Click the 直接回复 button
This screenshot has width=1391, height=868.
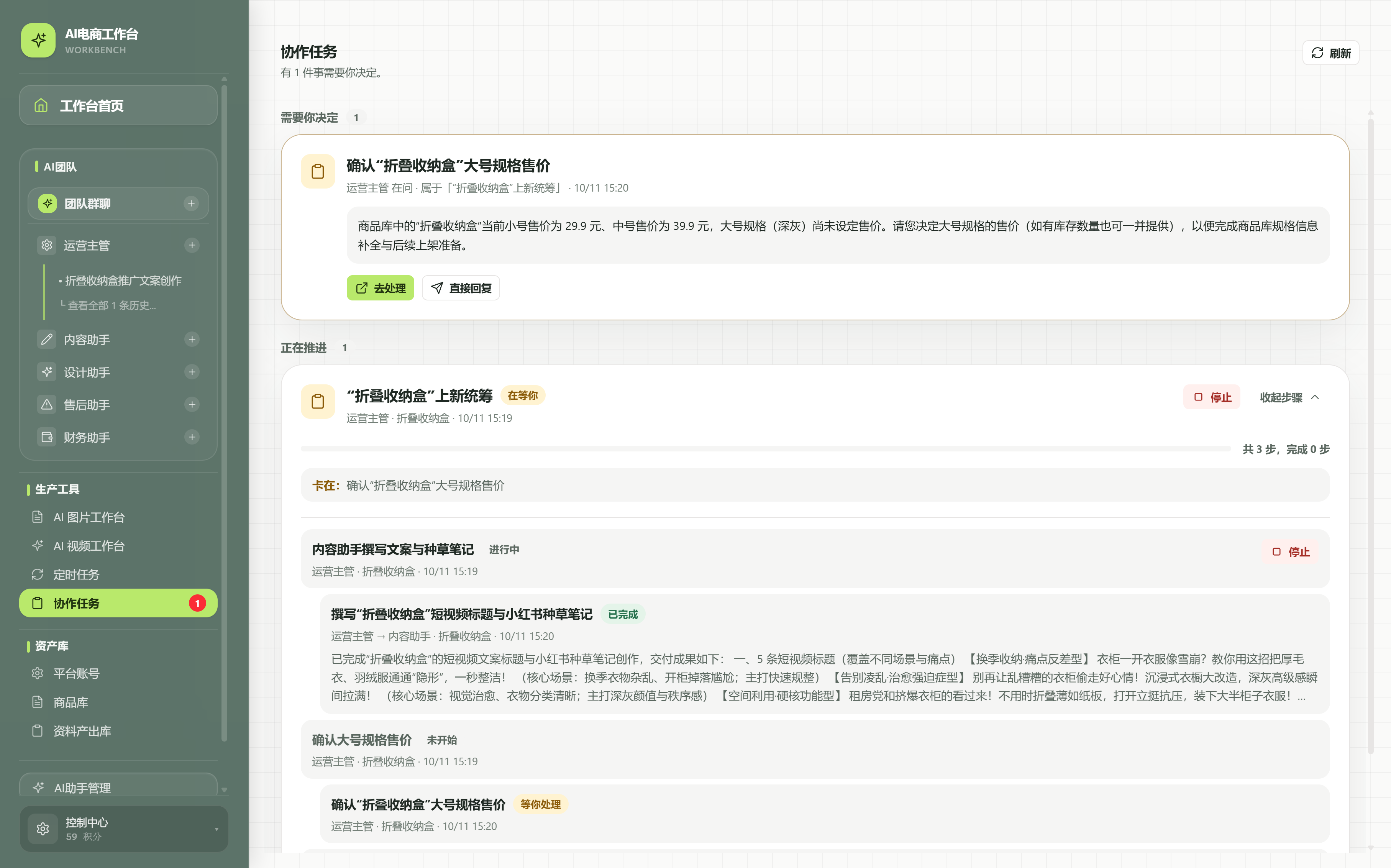(x=461, y=288)
